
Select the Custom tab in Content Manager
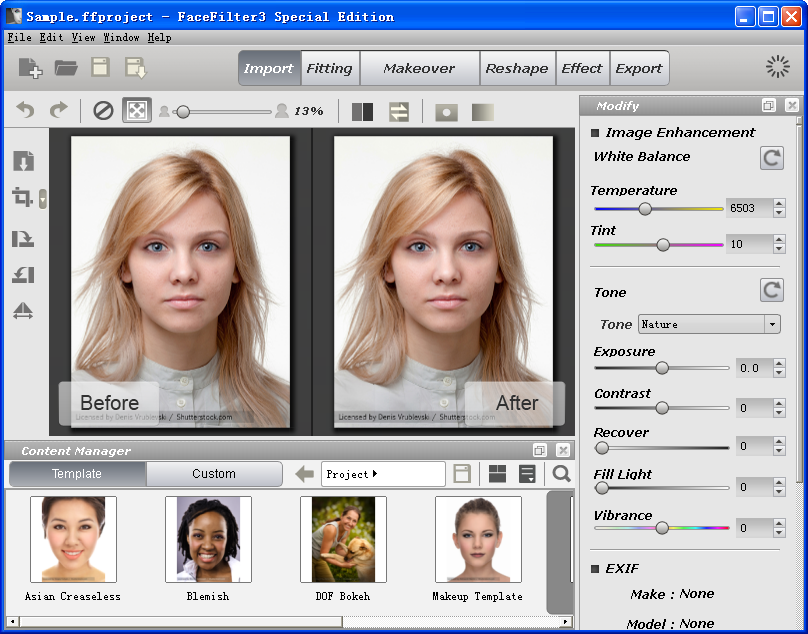coord(214,474)
